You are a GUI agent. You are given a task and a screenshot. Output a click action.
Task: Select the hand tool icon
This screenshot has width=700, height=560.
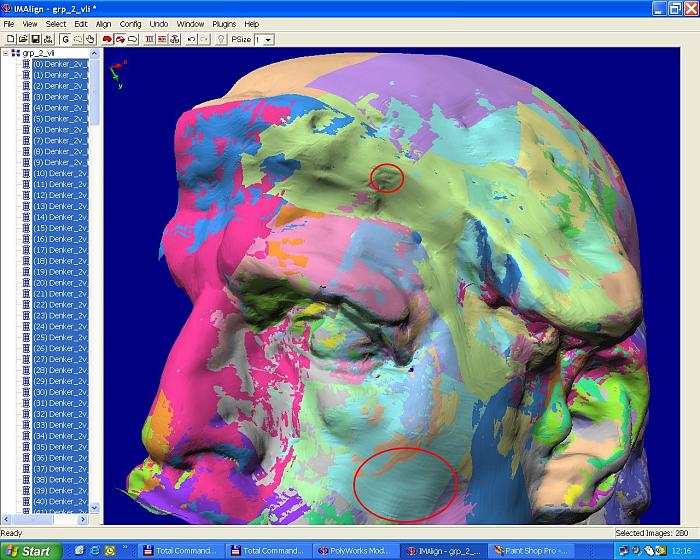[90, 39]
